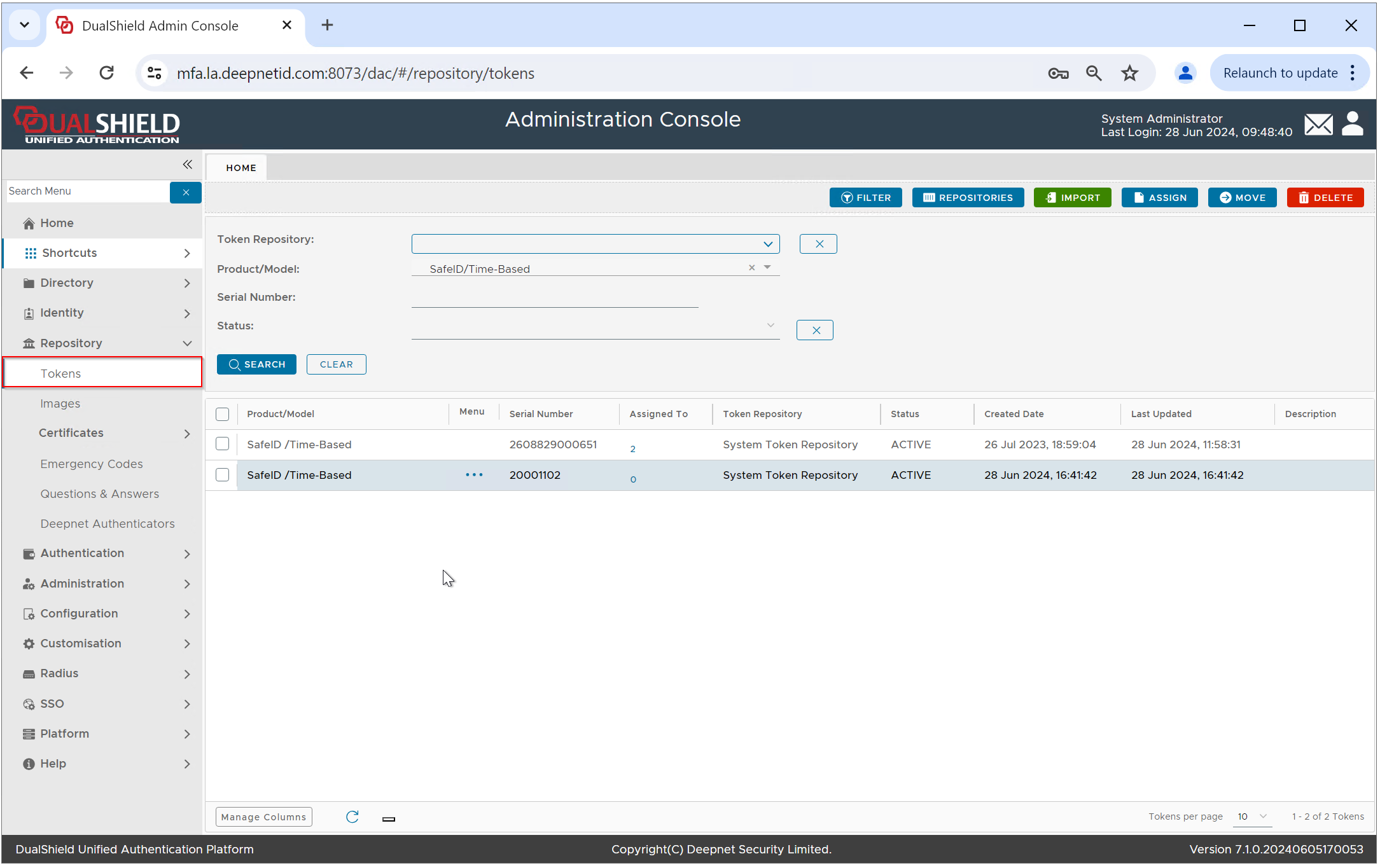Click the mail envelope icon in header
Viewport: 1380px width, 868px height.
point(1318,125)
